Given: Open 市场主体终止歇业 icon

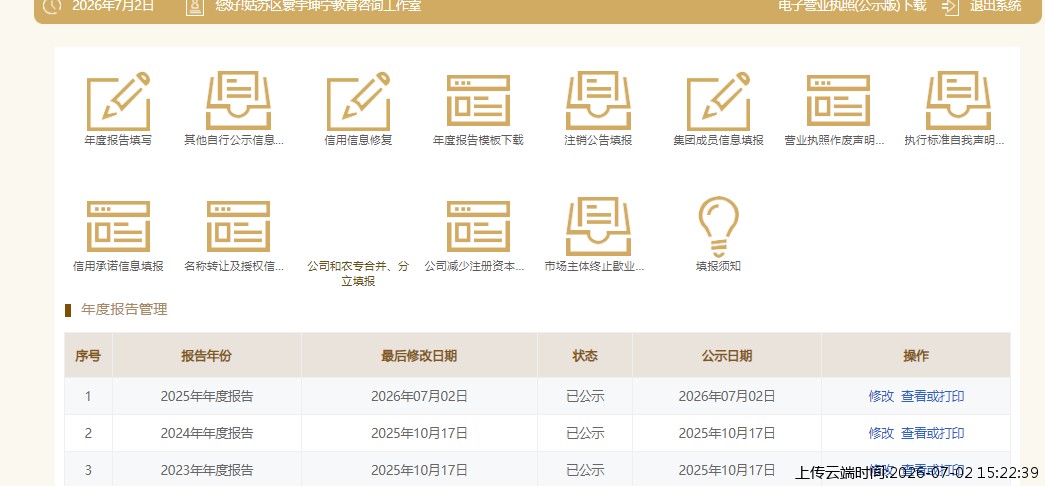Looking at the screenshot, I should tap(598, 227).
